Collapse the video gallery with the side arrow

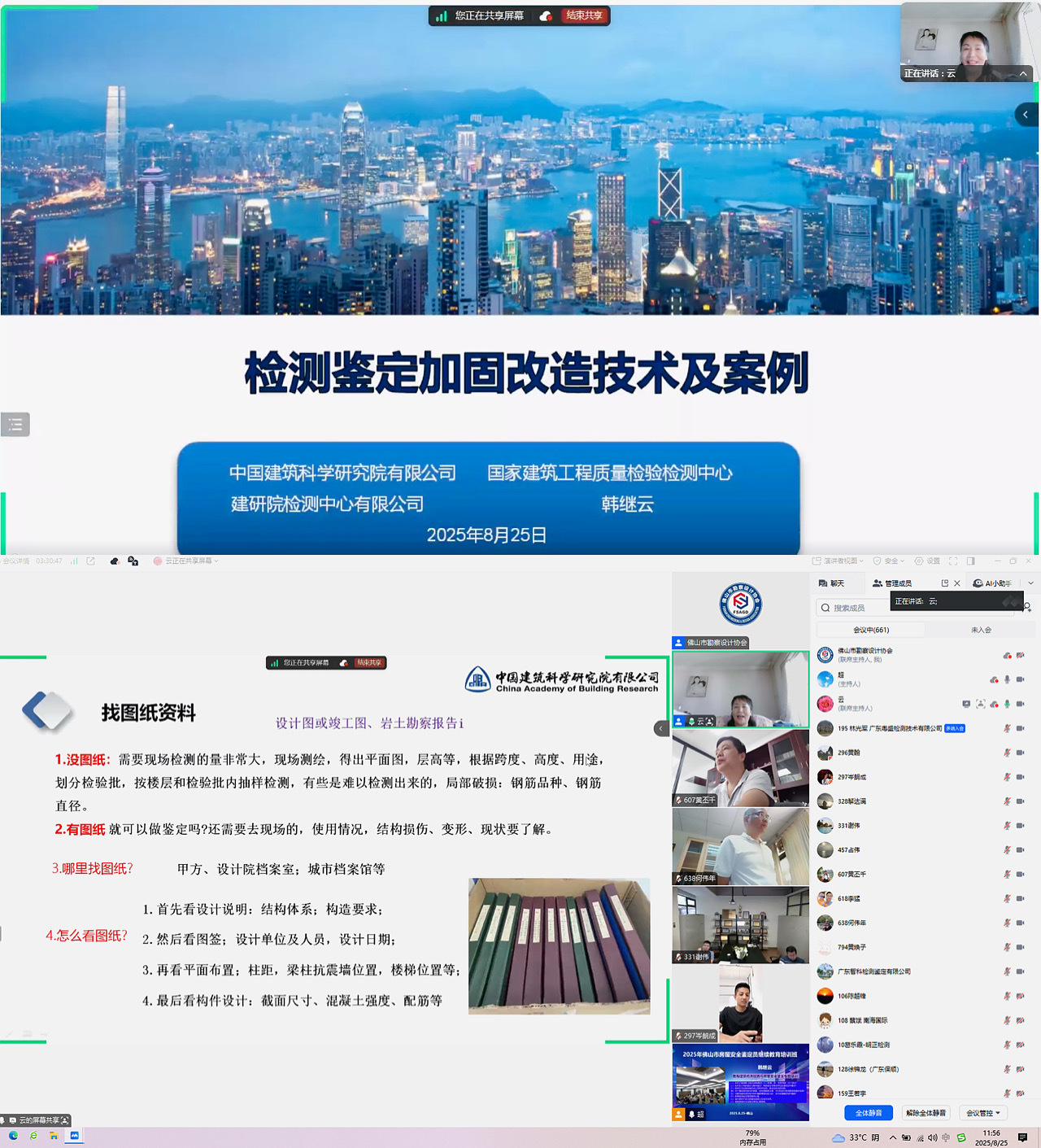661,728
